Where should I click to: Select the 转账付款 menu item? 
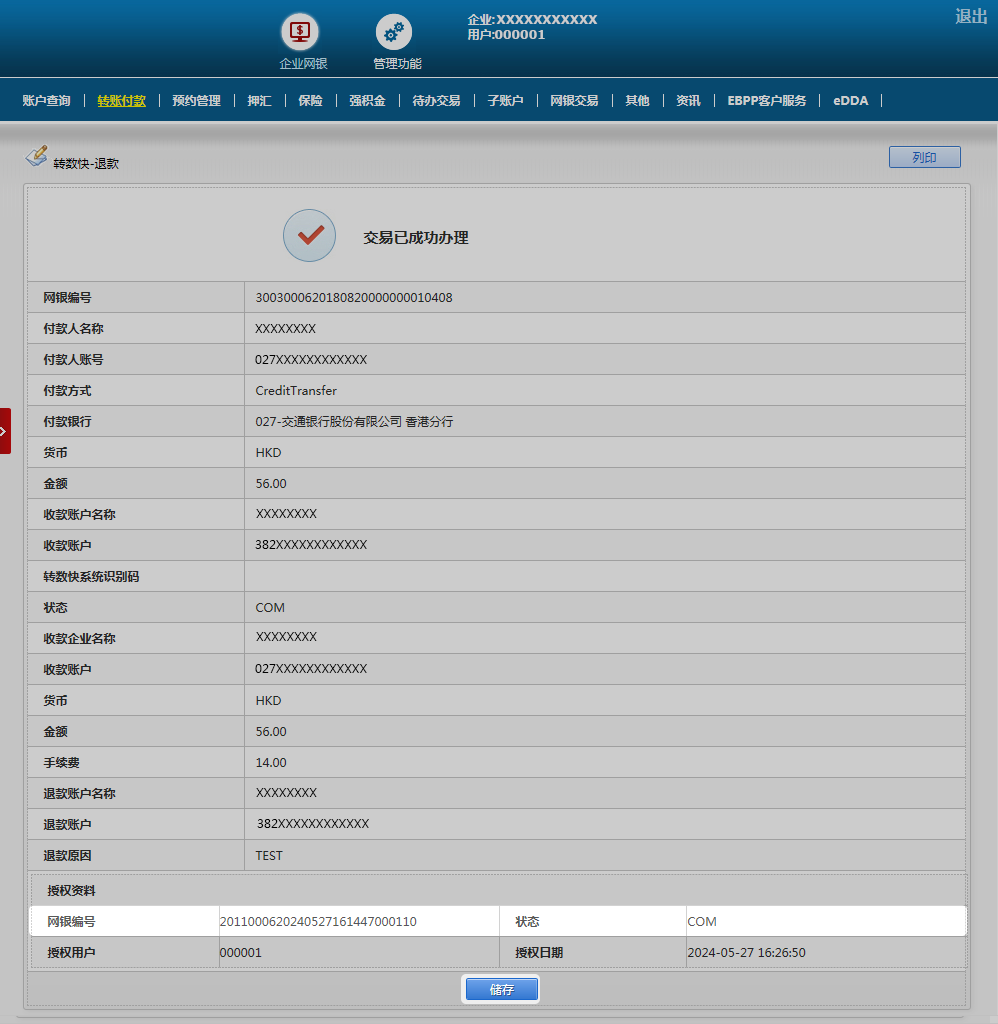[121, 101]
